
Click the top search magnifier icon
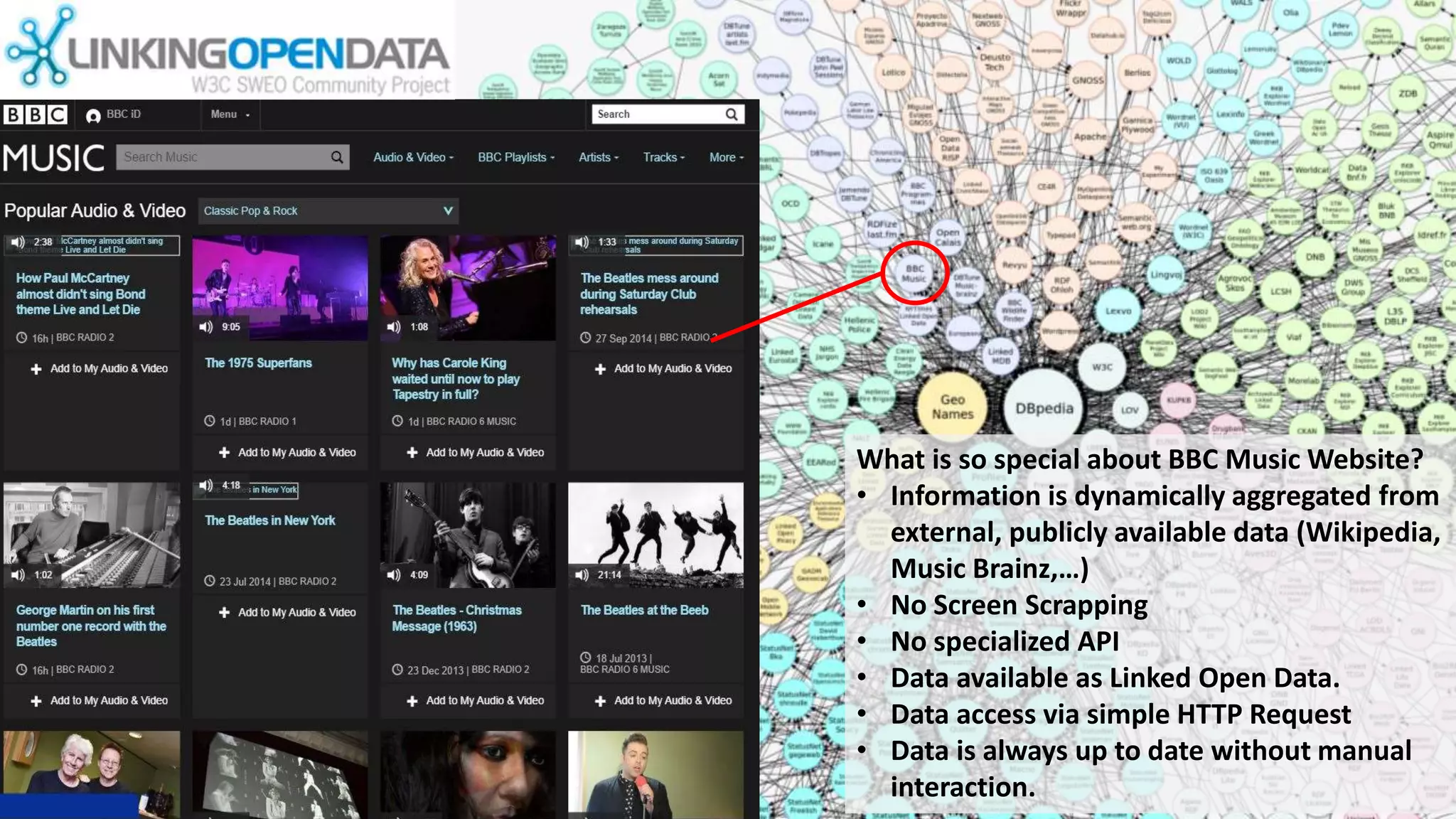click(731, 114)
